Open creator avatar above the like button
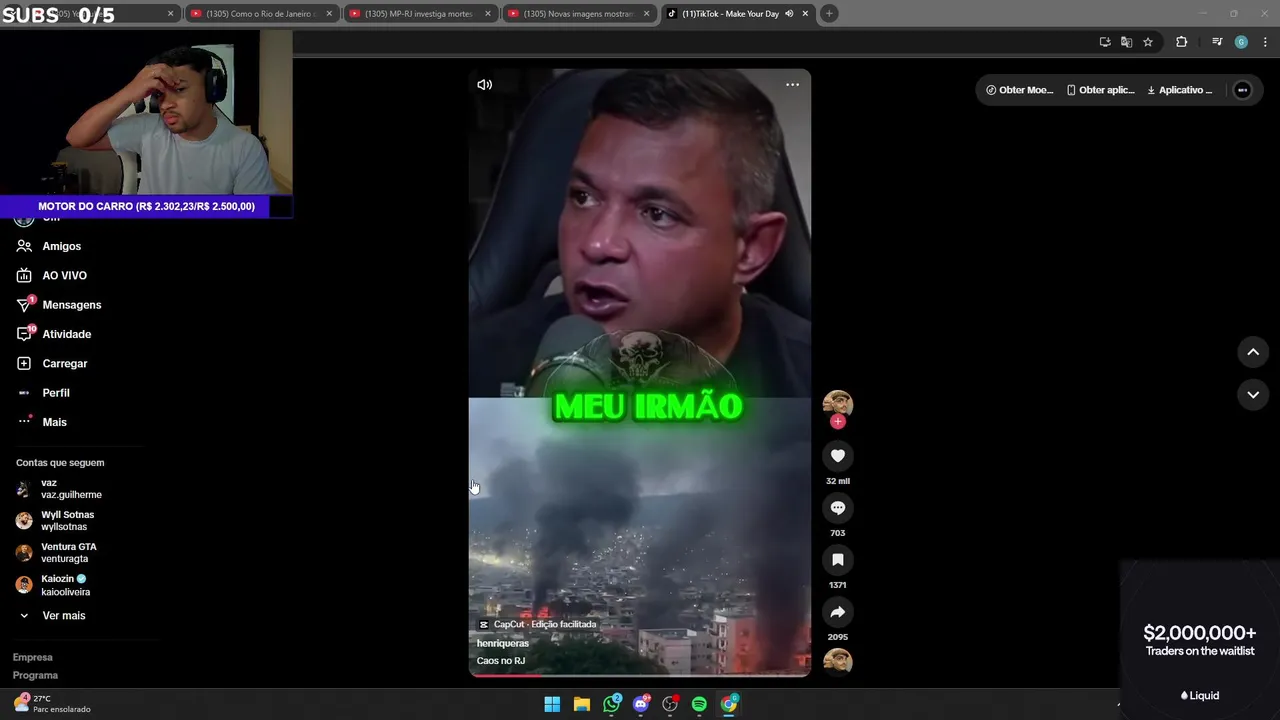 tap(838, 404)
